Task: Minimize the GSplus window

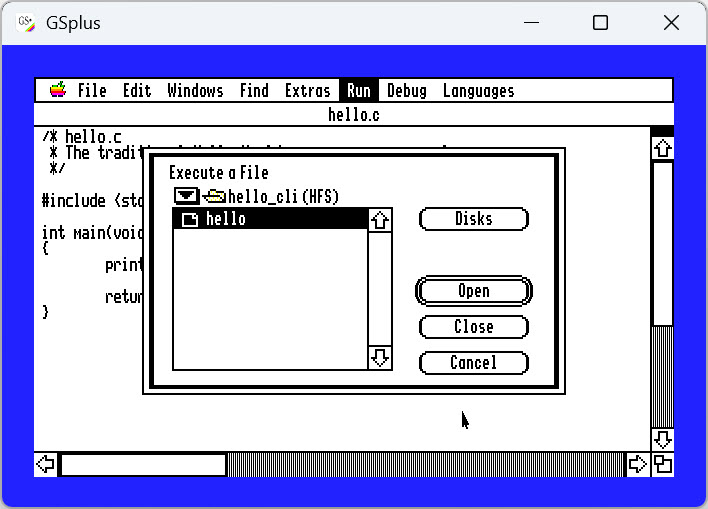Action: [x=531, y=23]
